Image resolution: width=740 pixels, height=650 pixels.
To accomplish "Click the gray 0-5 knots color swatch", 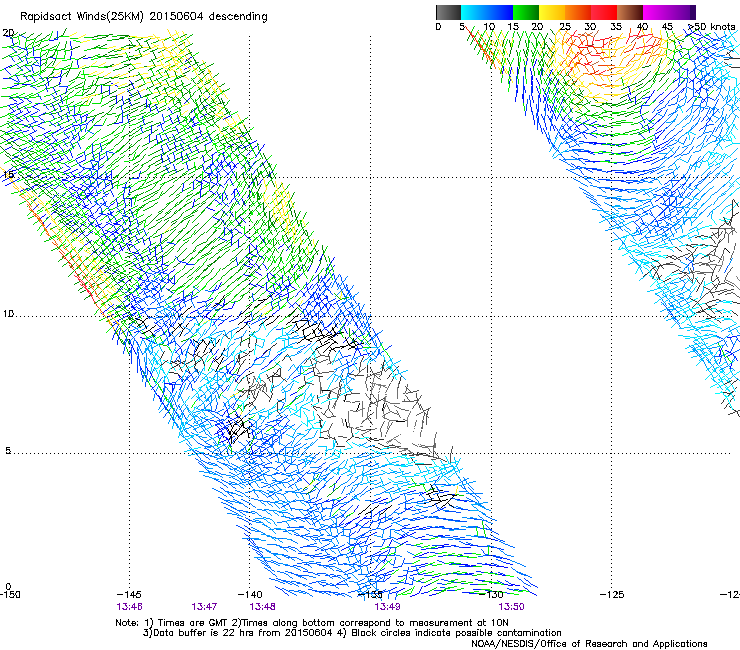I will coord(448,12).
